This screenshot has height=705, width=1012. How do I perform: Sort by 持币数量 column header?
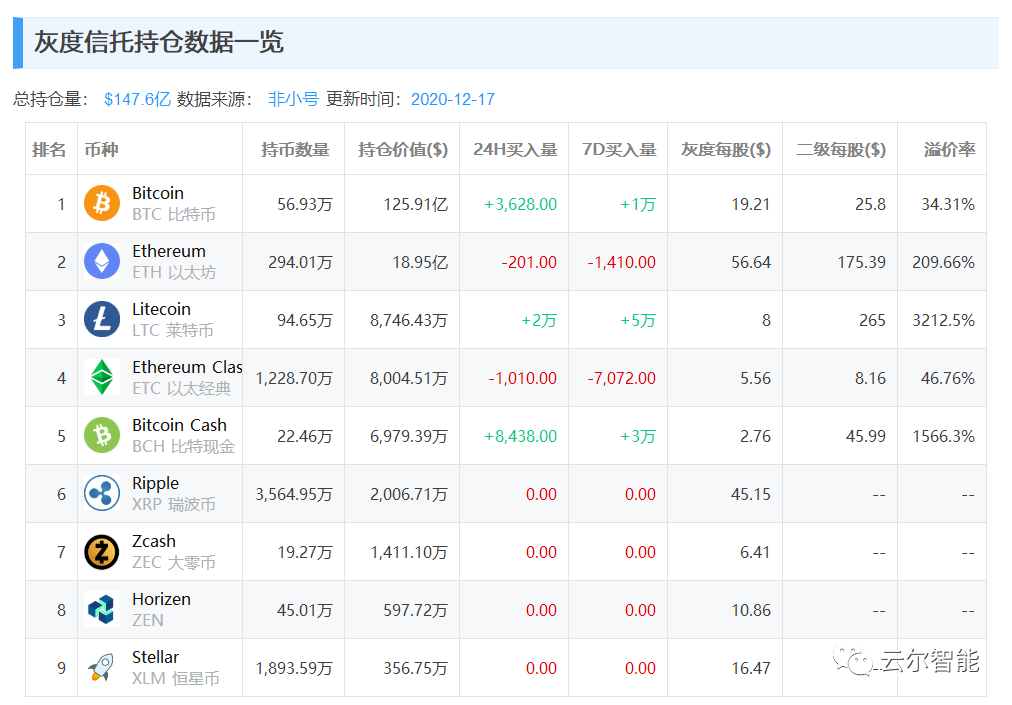(295, 150)
